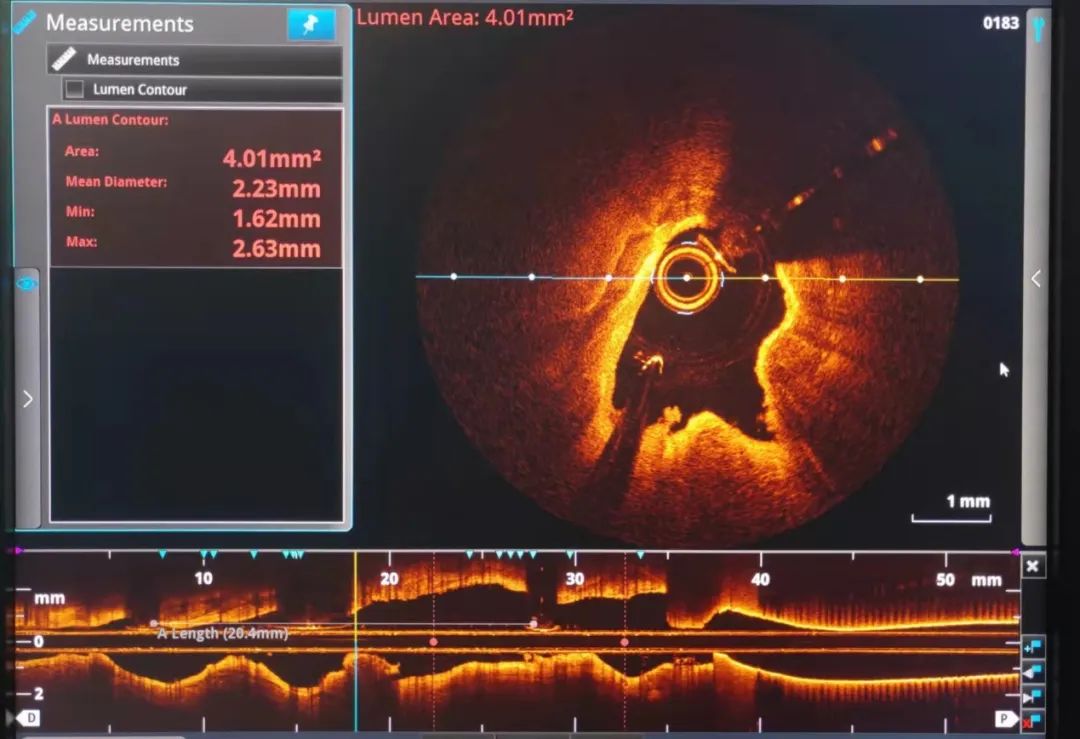Select the A Lumen Contour results heading

point(111,120)
